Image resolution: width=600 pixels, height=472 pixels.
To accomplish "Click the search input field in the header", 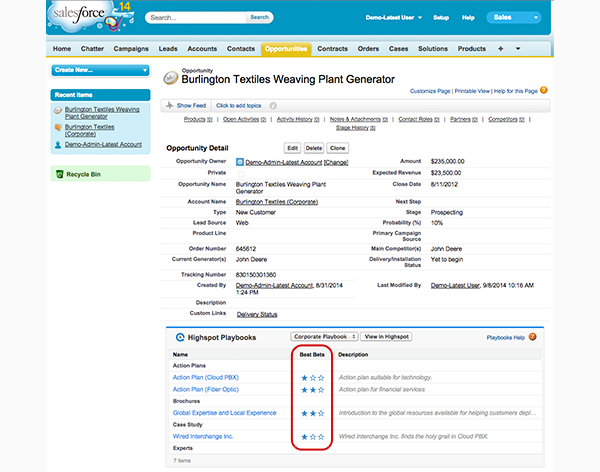I will (x=196, y=17).
